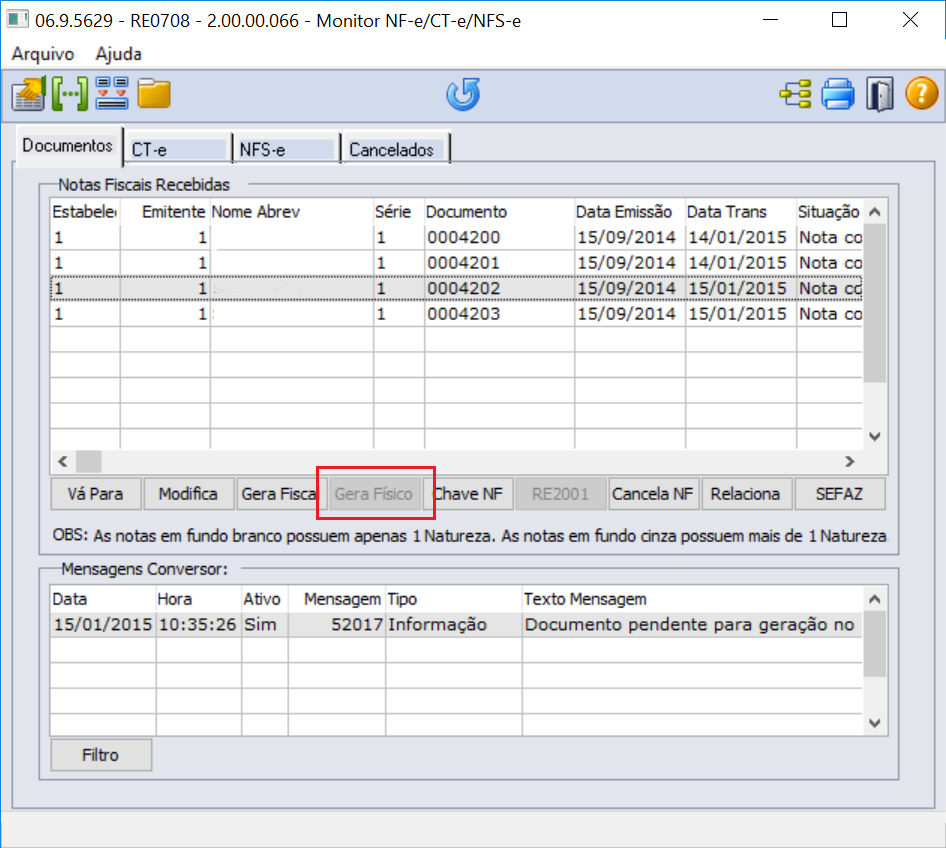Click the Documento pendente message text
The width and height of the screenshot is (946, 848).
pos(690,624)
